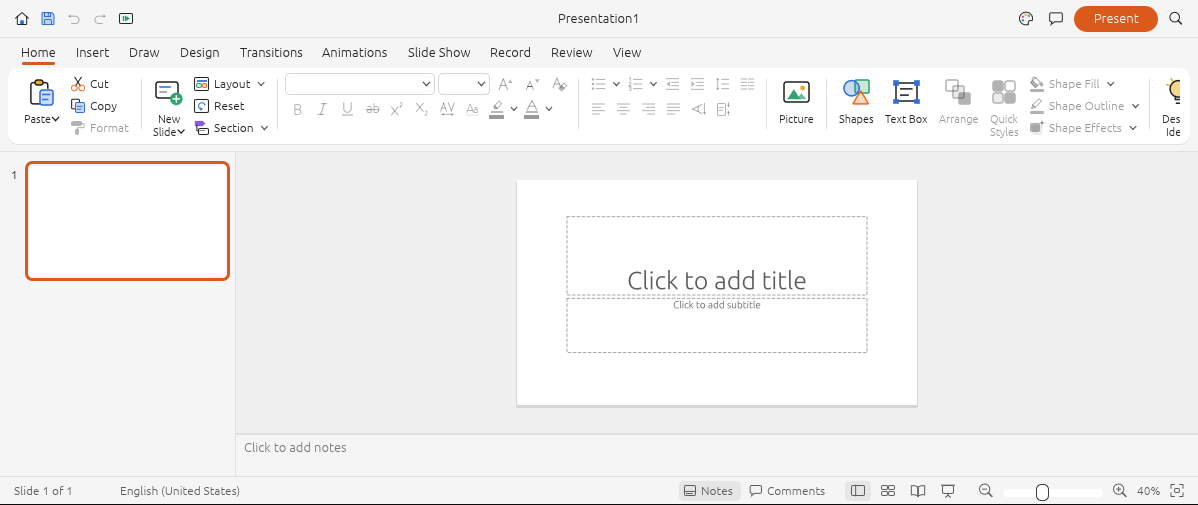Click the change case Aa icon
Screen dimensions: 1198x505
[472, 109]
